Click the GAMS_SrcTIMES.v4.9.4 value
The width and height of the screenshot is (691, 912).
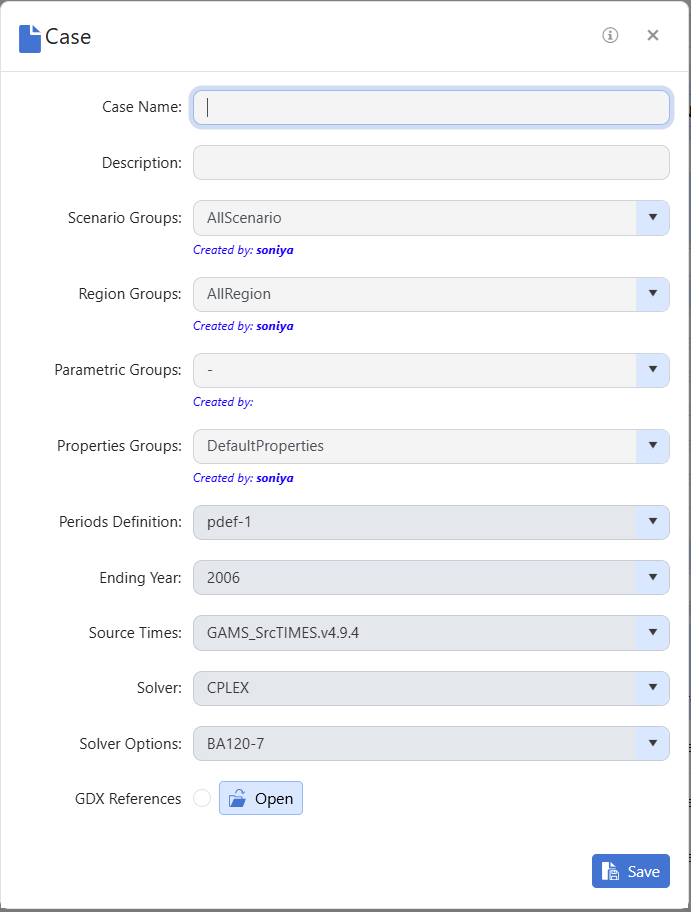[x=283, y=633]
